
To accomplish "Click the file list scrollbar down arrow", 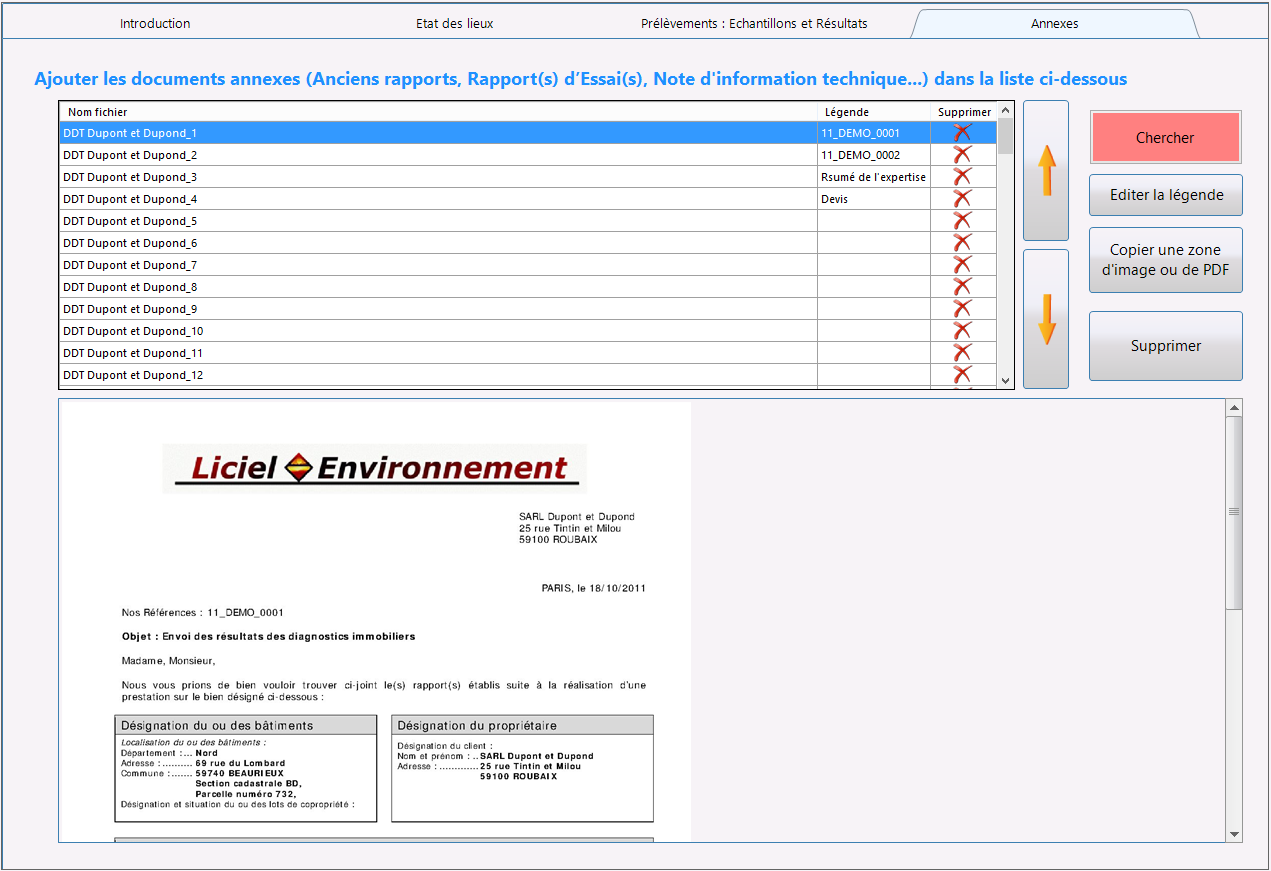I will (x=1006, y=381).
